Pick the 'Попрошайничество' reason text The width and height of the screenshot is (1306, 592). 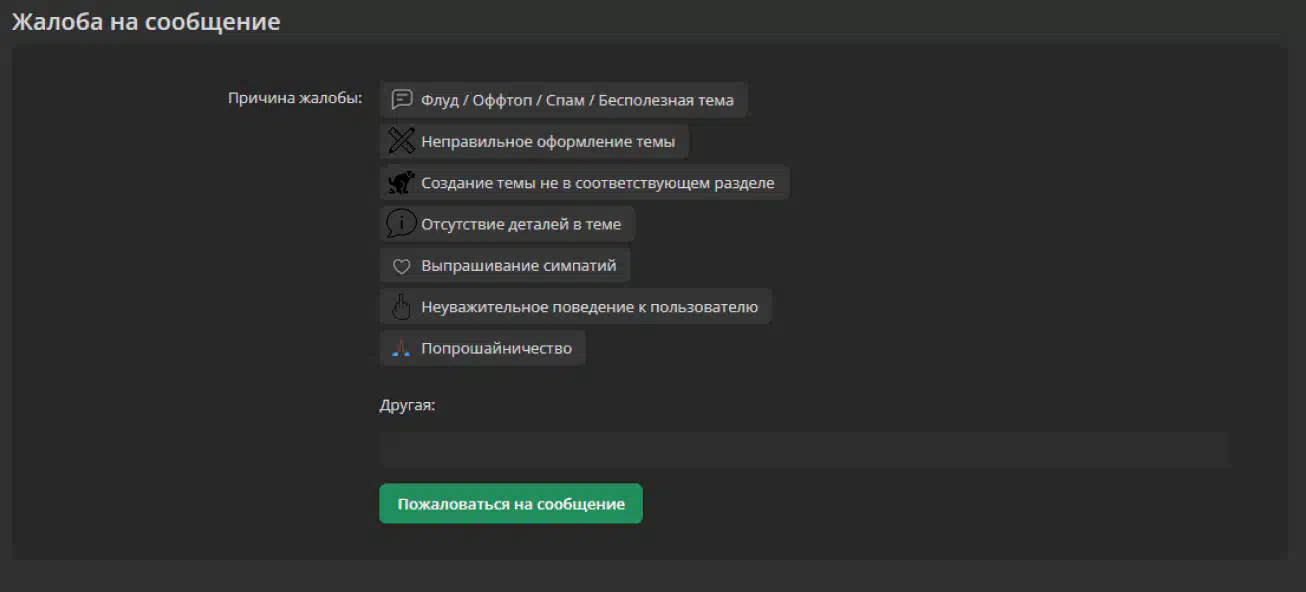click(496, 348)
